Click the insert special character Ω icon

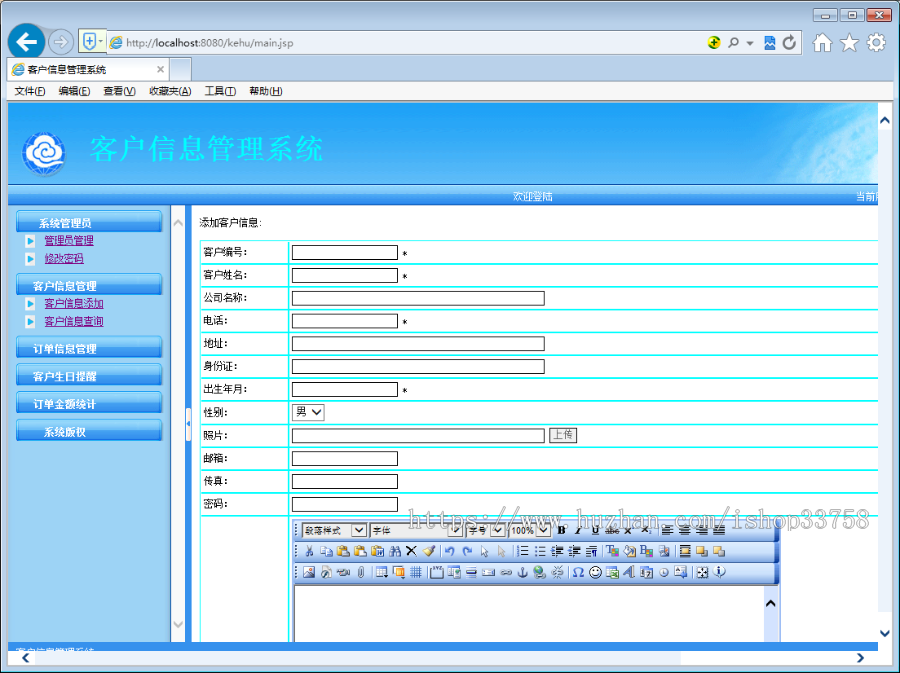click(578, 573)
